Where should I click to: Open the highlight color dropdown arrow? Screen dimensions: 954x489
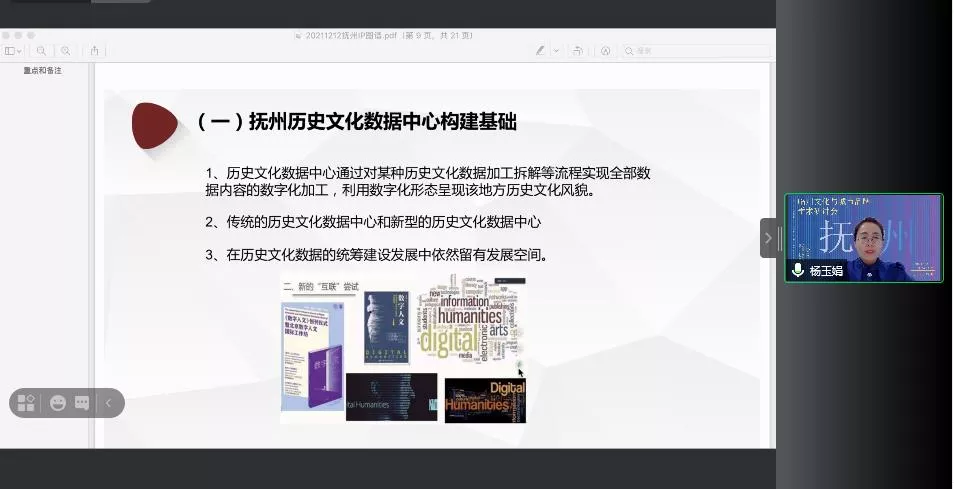pyautogui.click(x=555, y=51)
